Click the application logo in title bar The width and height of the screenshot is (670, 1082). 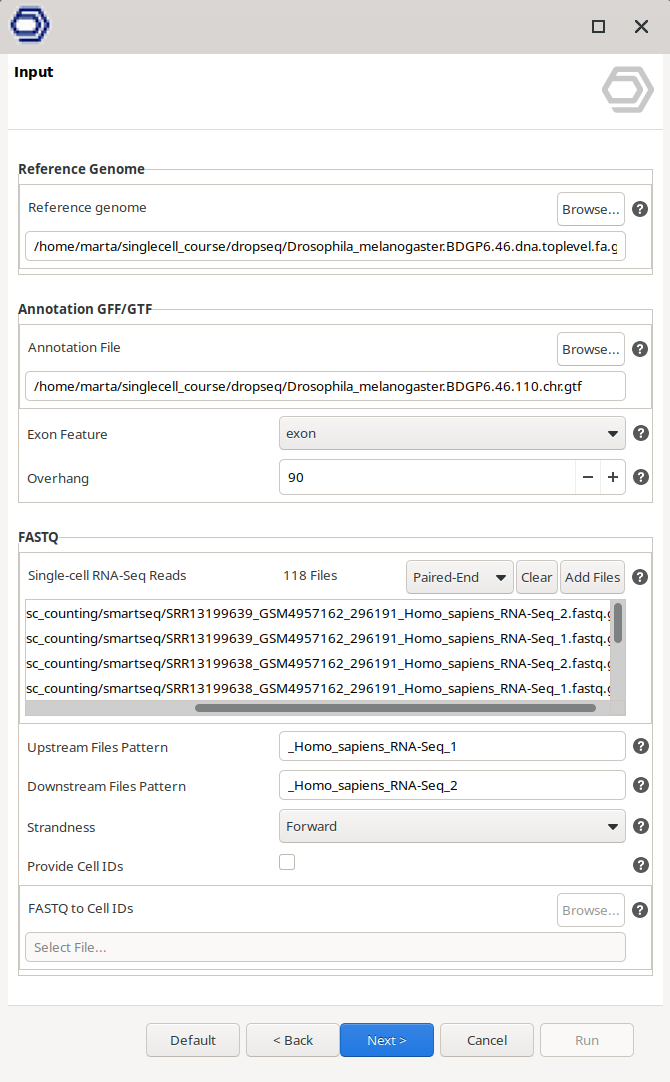(30, 25)
